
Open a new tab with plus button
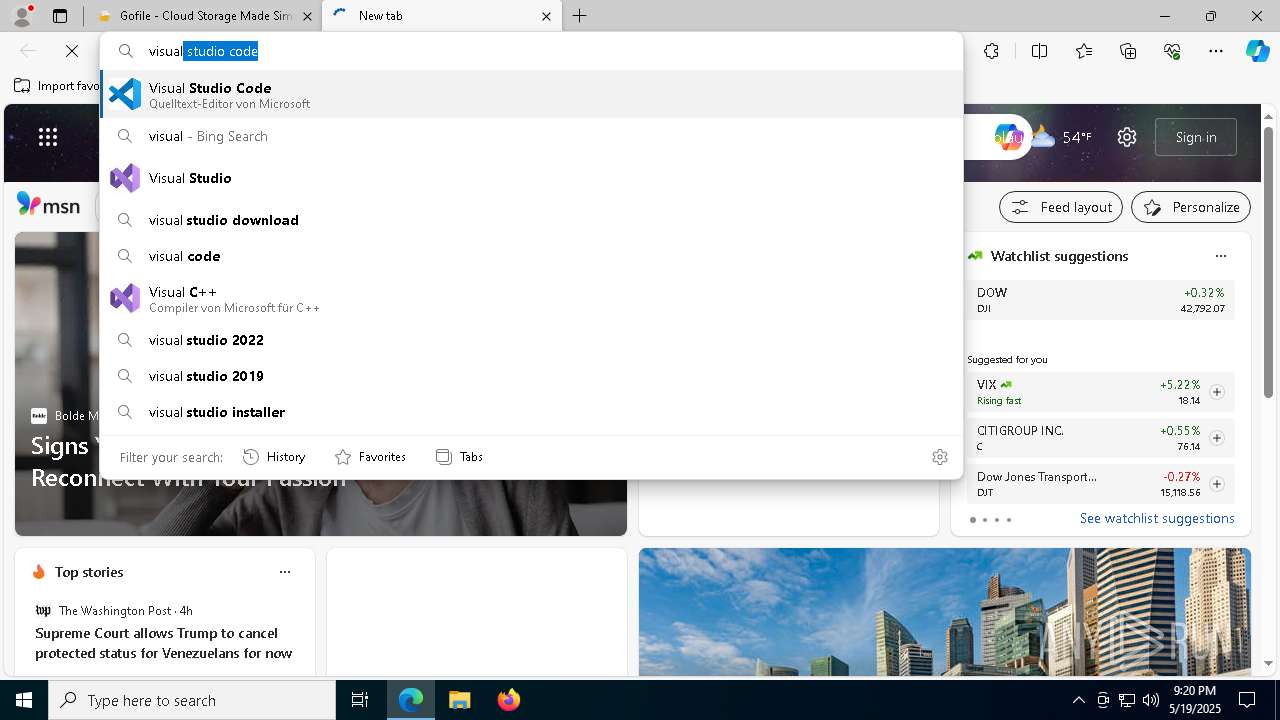[579, 16]
